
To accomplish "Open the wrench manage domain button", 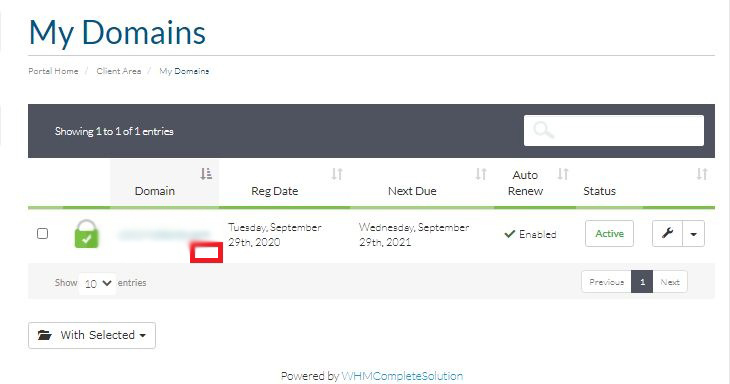I will tap(667, 233).
